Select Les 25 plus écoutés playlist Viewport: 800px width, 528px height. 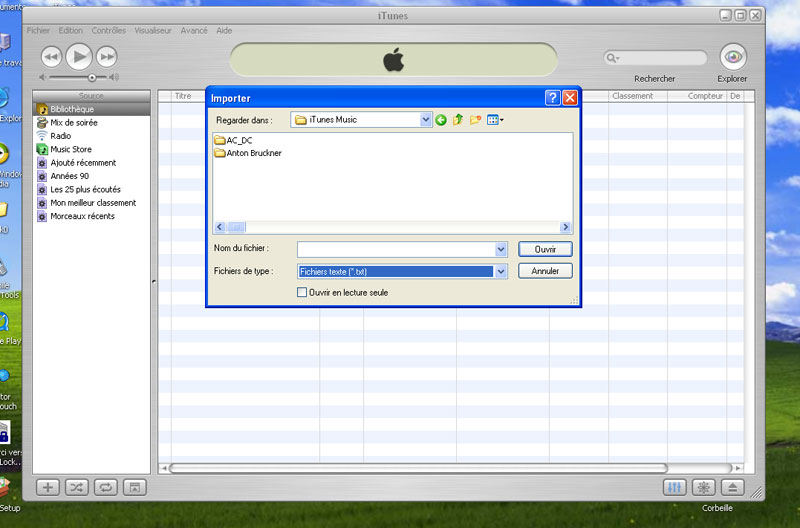point(92,189)
